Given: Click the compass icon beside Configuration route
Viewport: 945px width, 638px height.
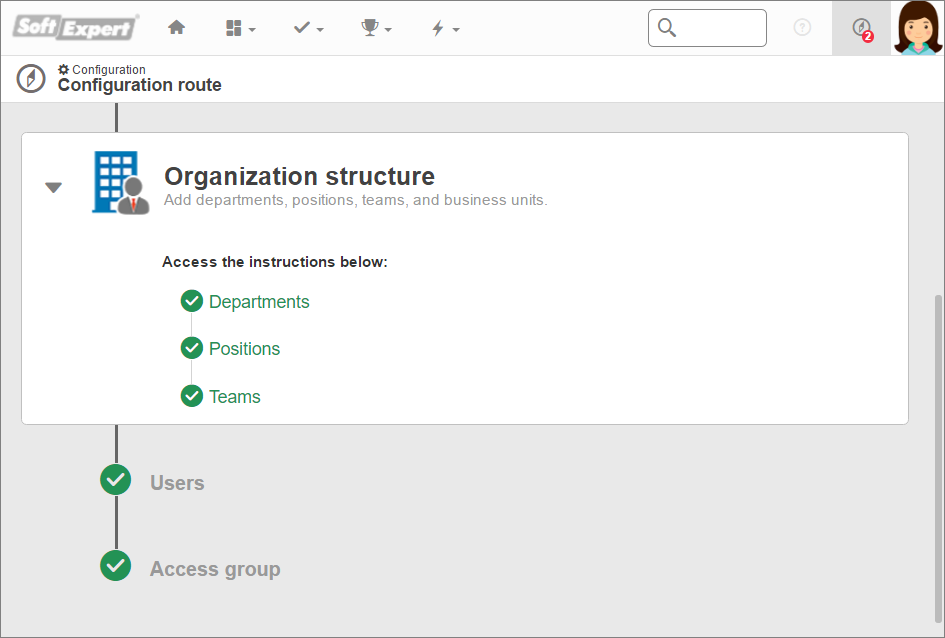Looking at the screenshot, I should point(31,78).
